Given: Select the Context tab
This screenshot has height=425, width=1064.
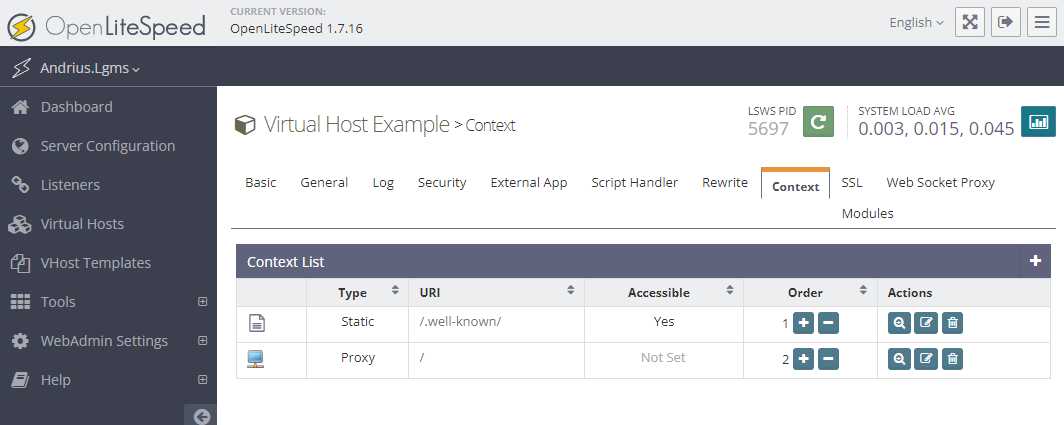Looking at the screenshot, I should [x=795, y=183].
